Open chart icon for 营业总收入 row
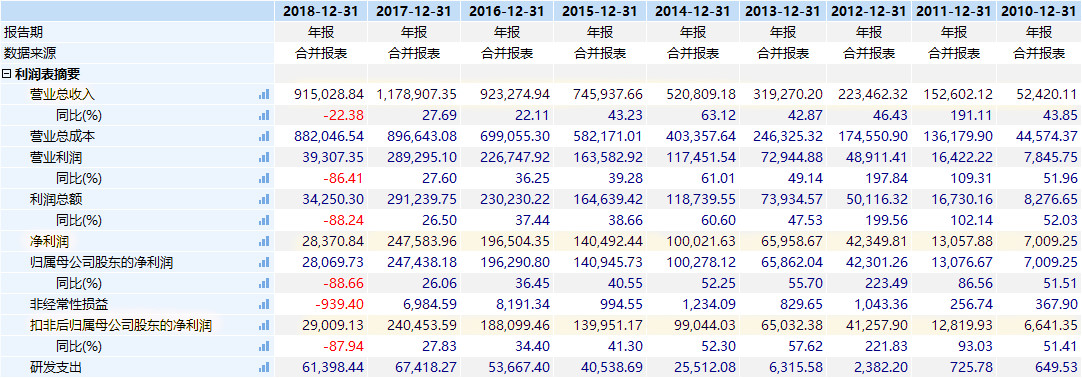This screenshot has width=1082, height=378. 264,94
